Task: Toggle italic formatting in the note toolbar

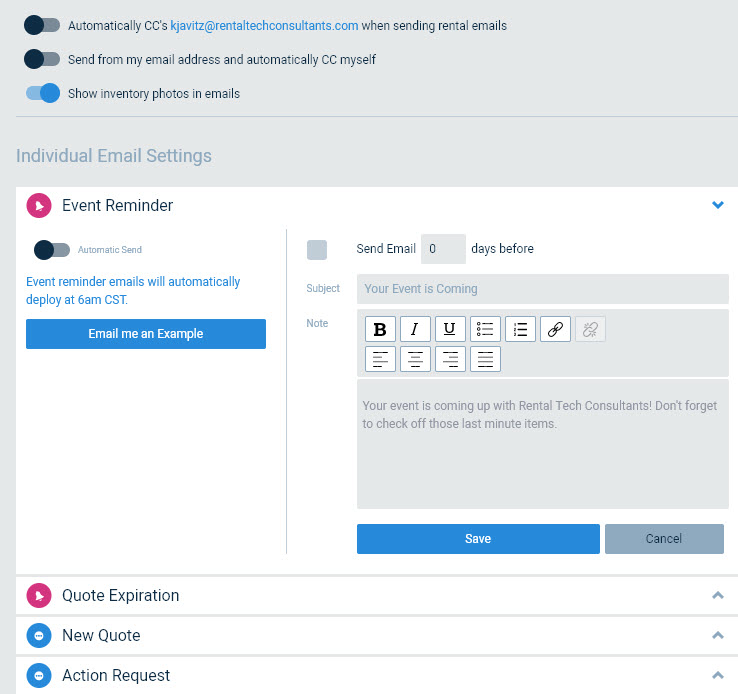Action: click(415, 329)
